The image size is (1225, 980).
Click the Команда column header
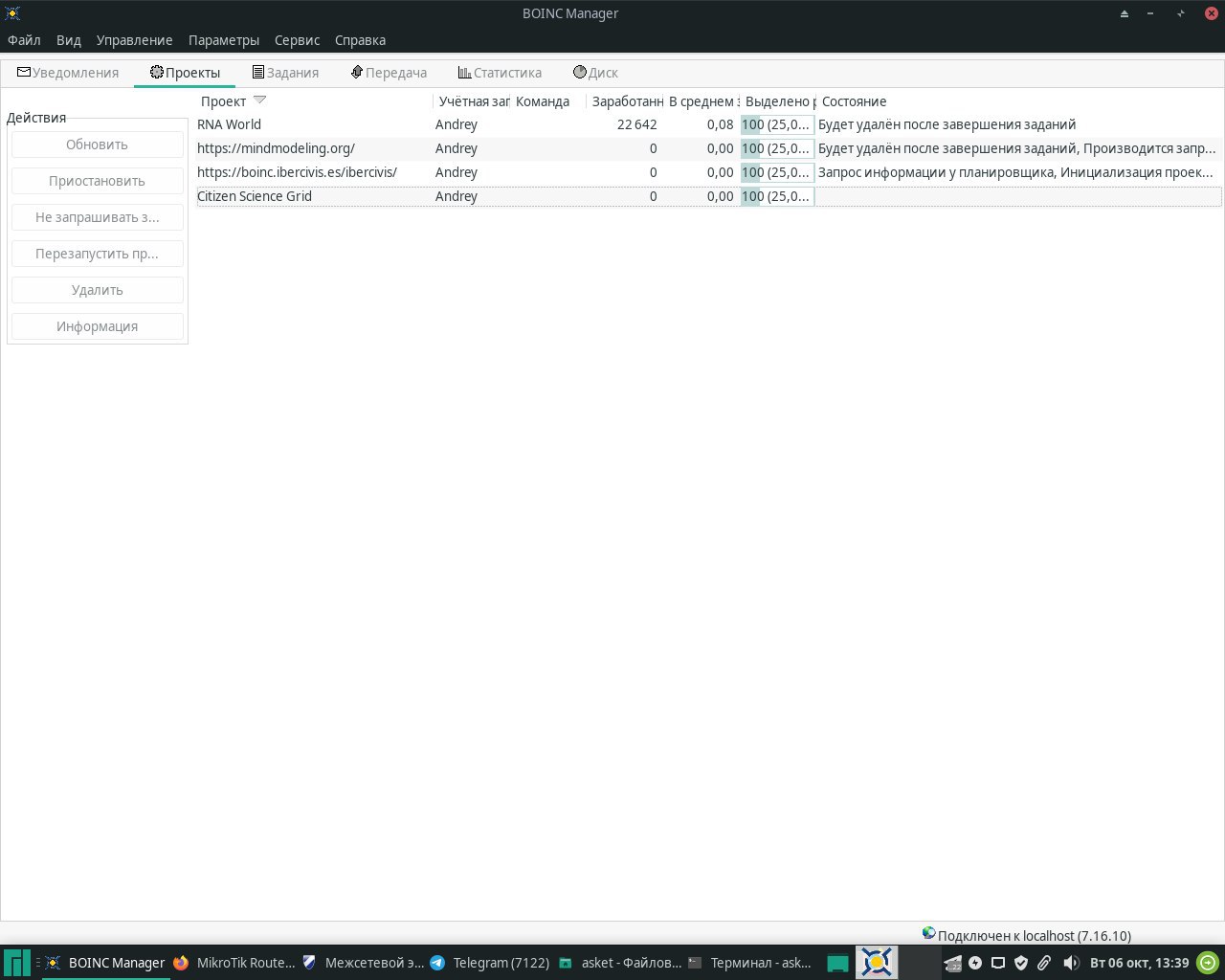tap(547, 101)
